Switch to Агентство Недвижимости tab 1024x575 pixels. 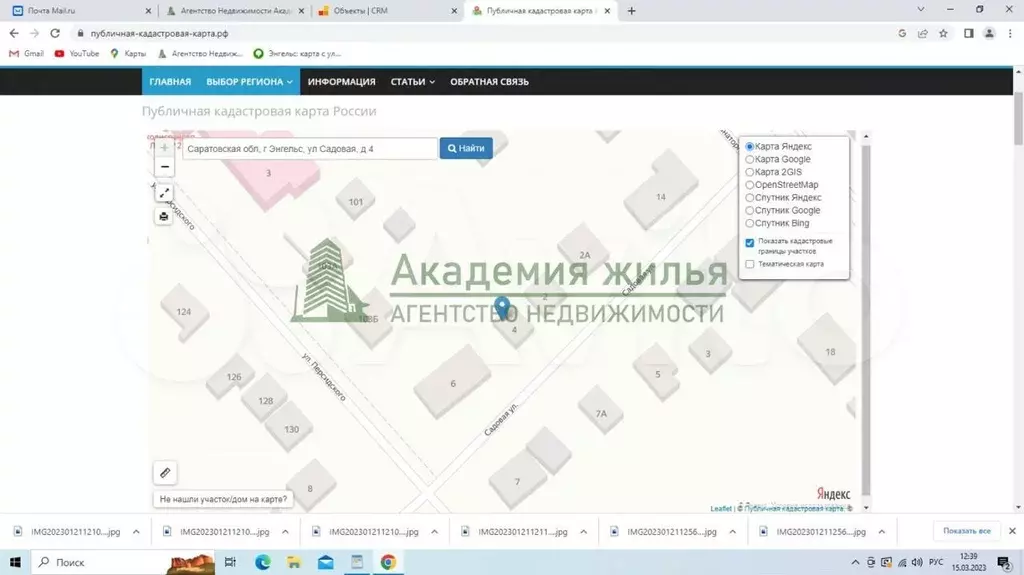[235, 10]
